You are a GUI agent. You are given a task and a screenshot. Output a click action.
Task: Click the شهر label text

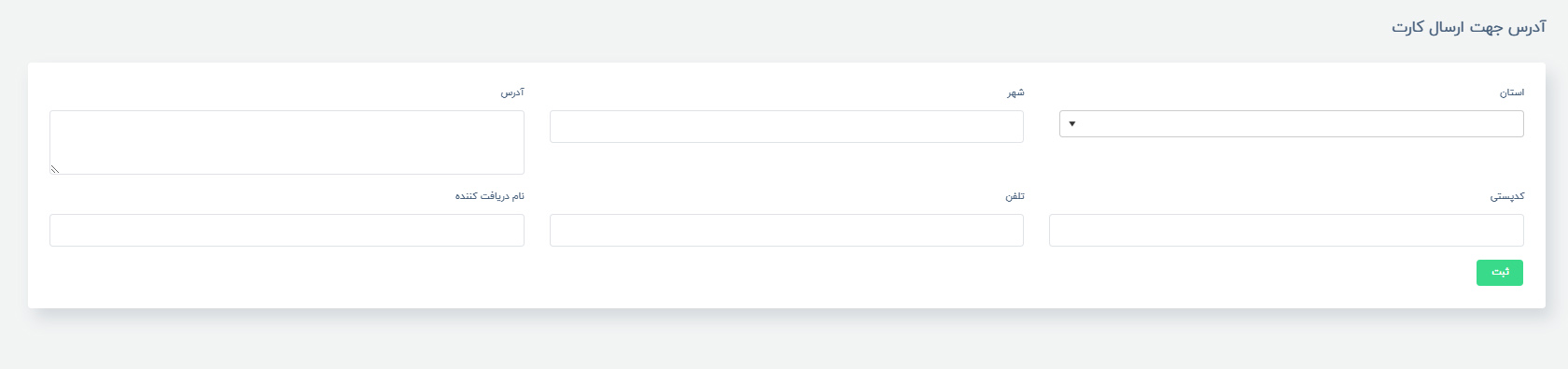(1015, 93)
